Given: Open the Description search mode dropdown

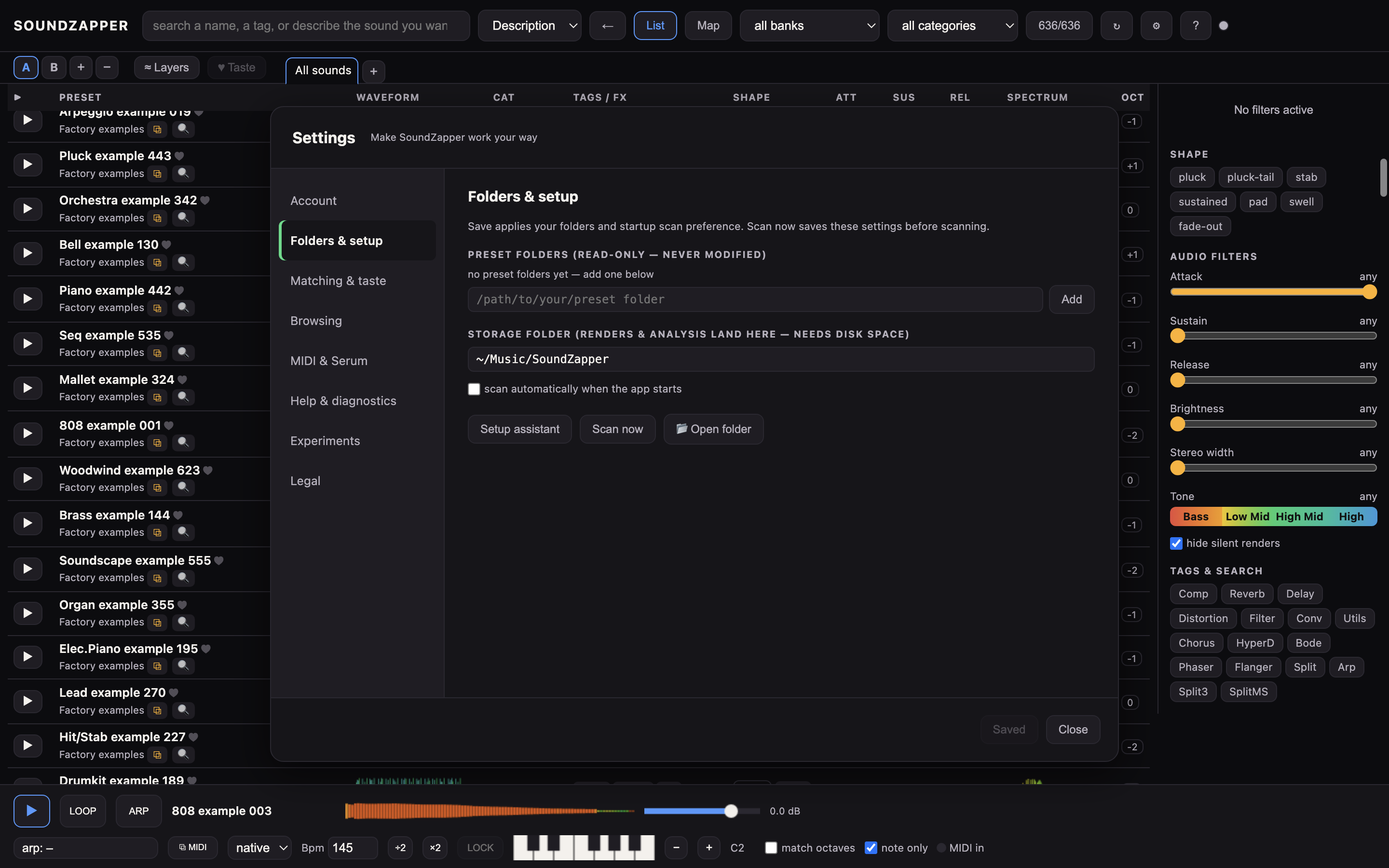Looking at the screenshot, I should (x=529, y=26).
